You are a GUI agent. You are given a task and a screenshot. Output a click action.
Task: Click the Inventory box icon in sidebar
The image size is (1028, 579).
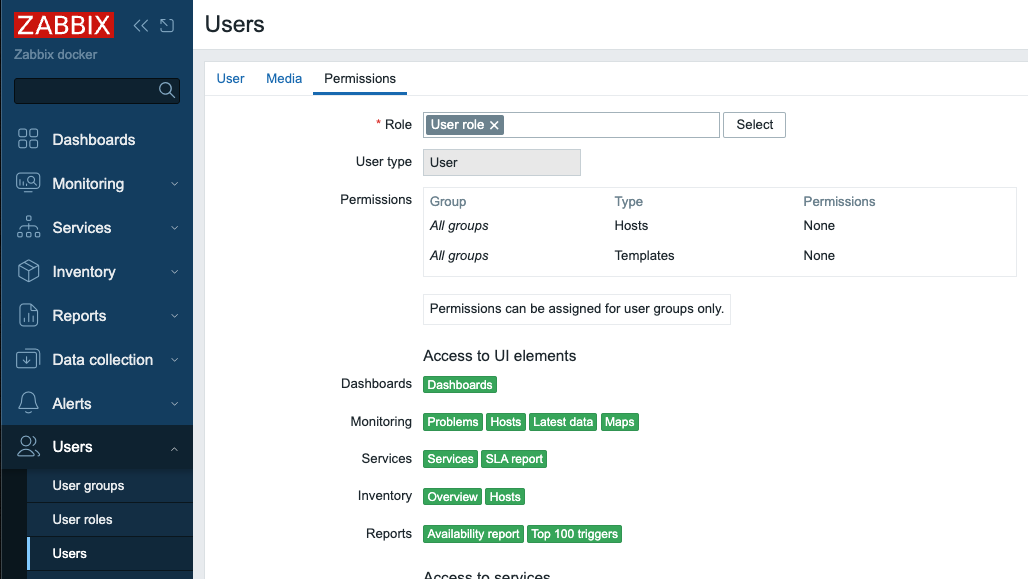(x=27, y=271)
